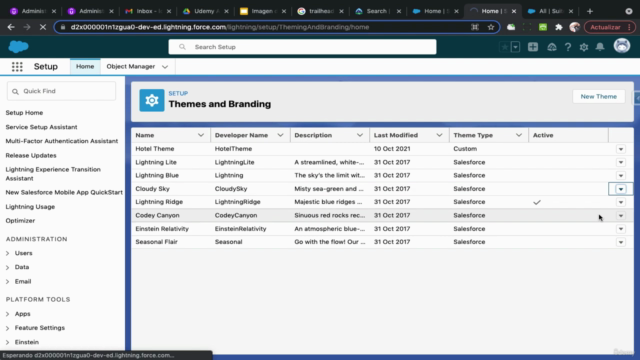Open Name column header menu
The image size is (640, 360).
(x=201, y=135)
